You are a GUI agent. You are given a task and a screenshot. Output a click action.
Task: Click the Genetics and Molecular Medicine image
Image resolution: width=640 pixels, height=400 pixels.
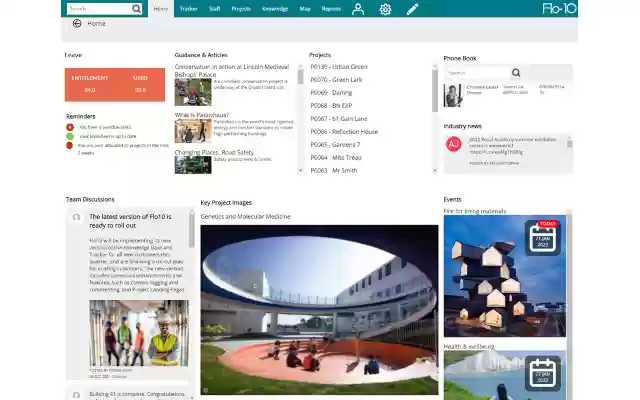tap(319, 310)
